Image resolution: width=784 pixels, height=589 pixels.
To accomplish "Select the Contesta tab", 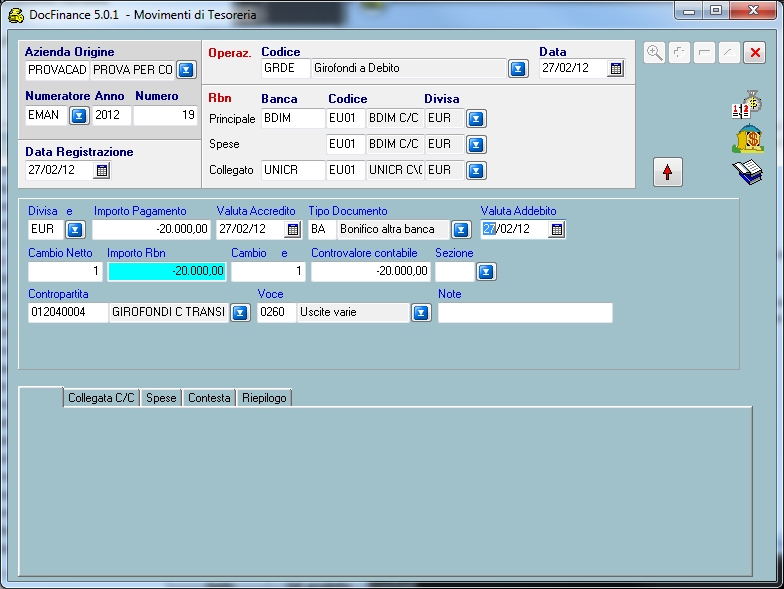I will point(208,398).
